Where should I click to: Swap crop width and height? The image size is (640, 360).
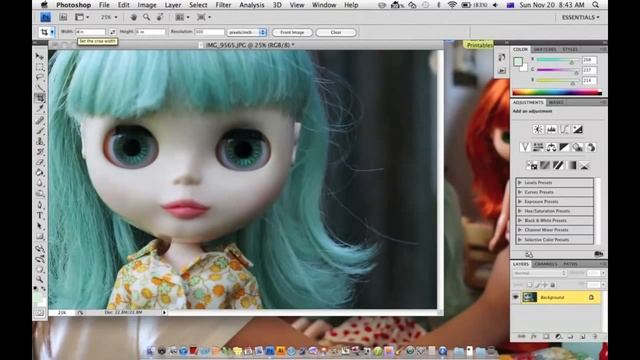(112, 32)
